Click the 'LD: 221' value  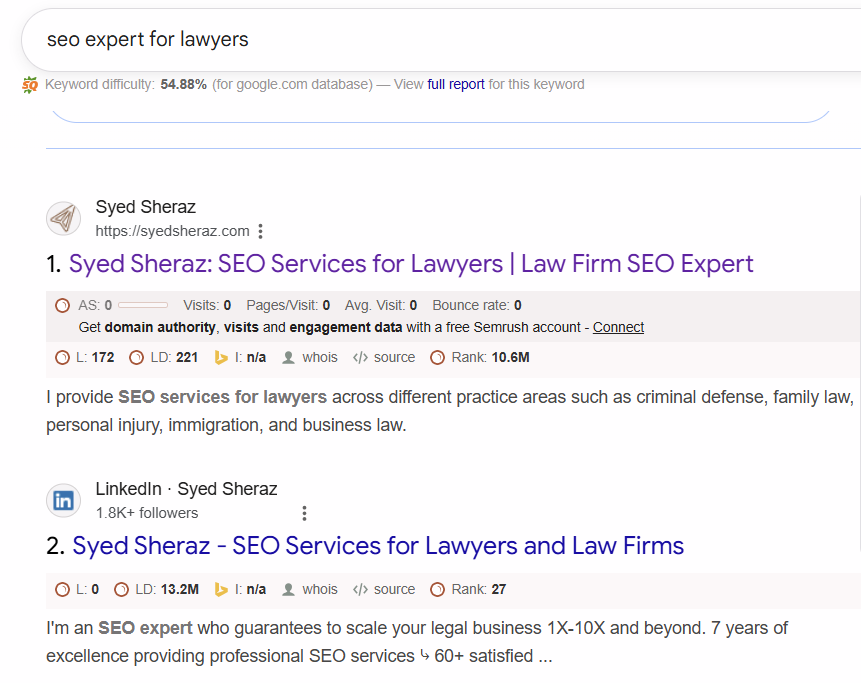coord(174,357)
